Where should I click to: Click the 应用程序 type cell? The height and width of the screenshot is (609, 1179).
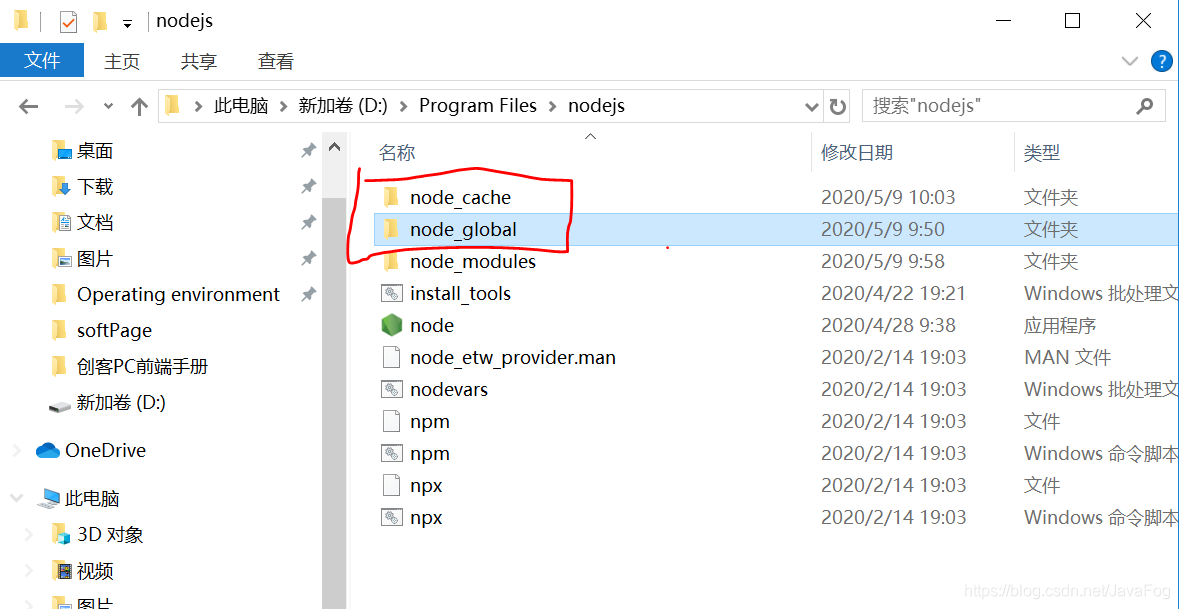pos(1060,326)
